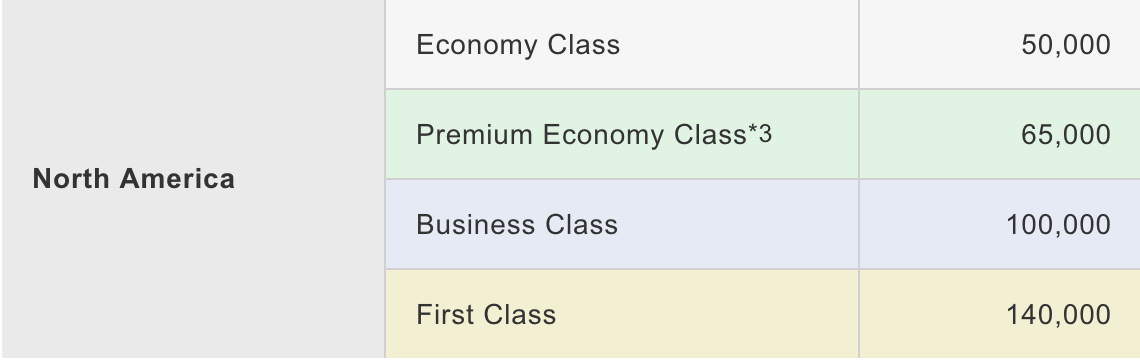The width and height of the screenshot is (1140, 364).
Task: Click the word "America" in the region cell
Action: tap(177, 179)
